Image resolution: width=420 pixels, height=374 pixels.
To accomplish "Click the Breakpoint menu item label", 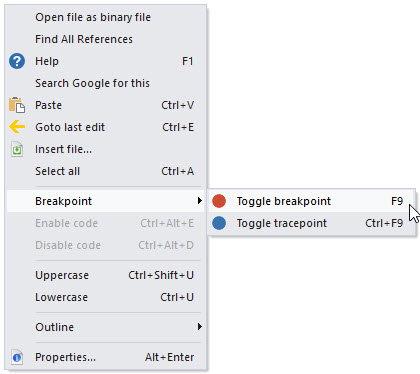I will 63,201.
